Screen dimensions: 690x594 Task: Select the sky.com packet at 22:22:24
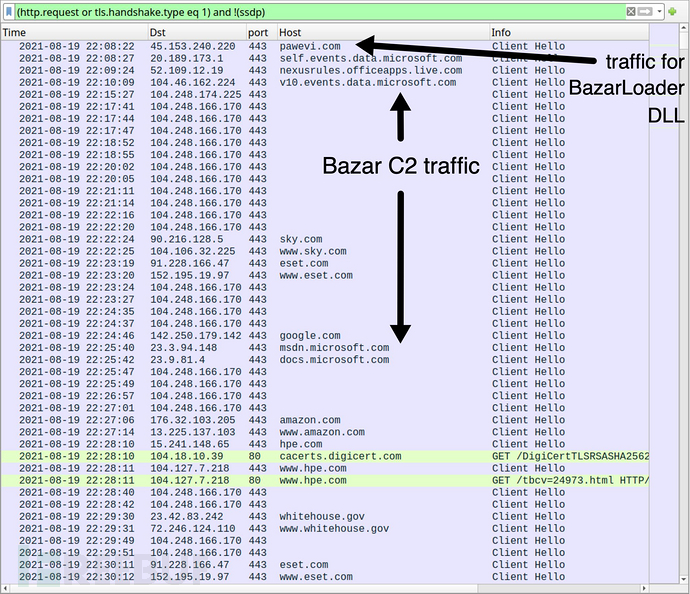click(x=325, y=239)
